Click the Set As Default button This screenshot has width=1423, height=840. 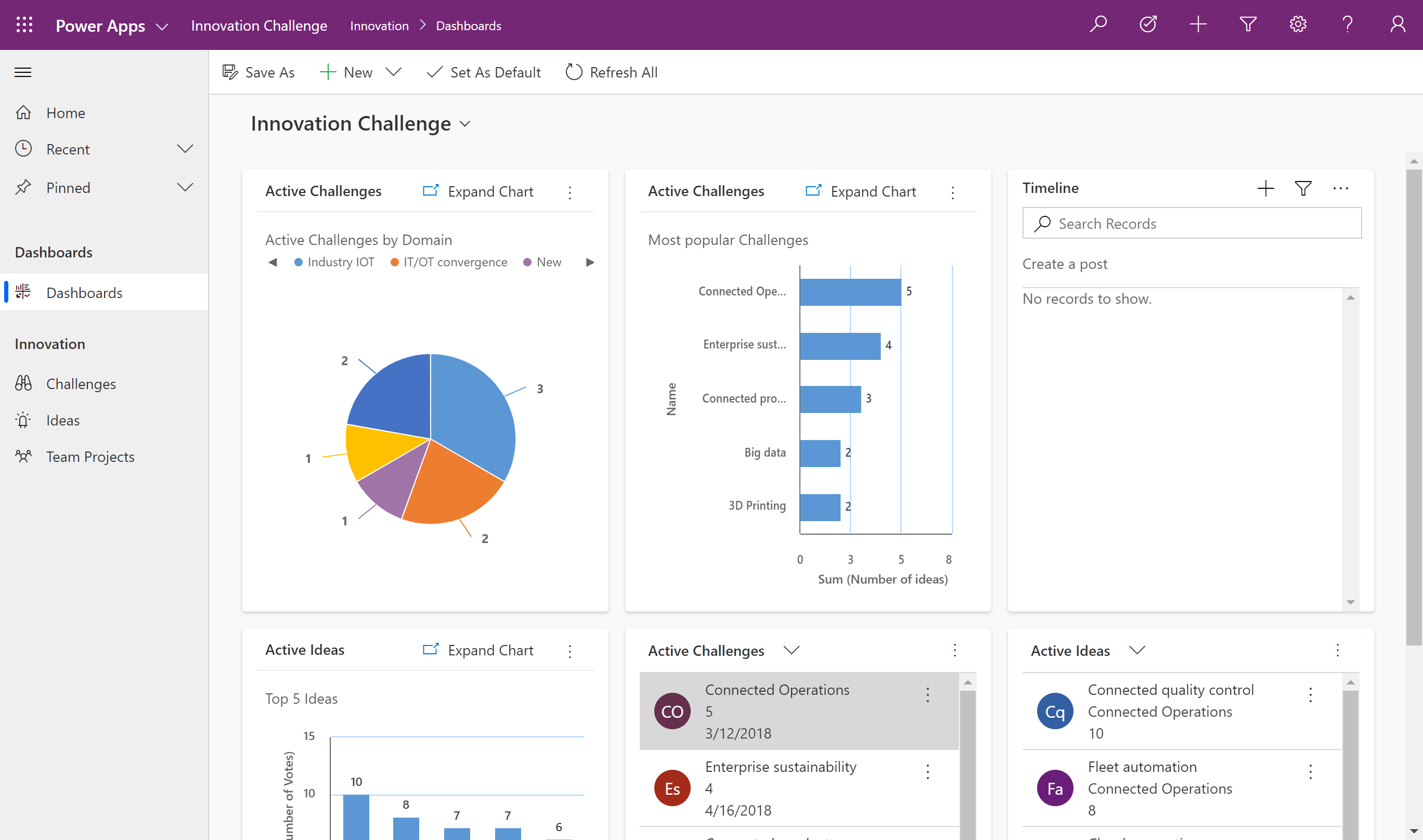coord(484,71)
